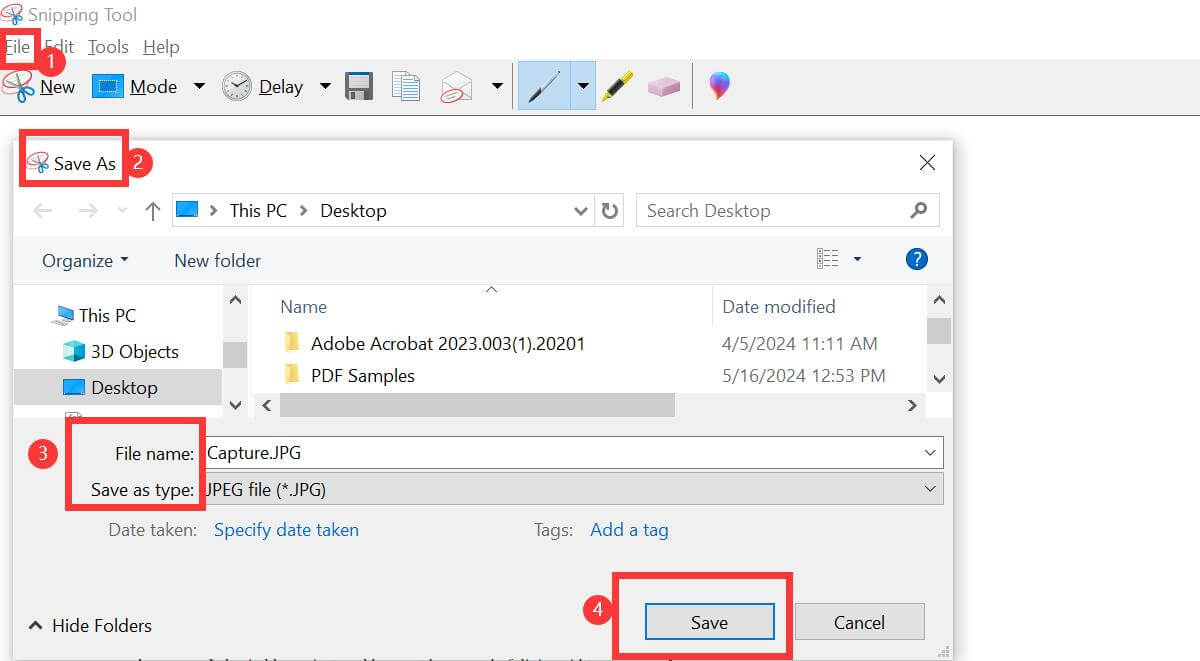Click the Specify date taken link

(x=286, y=529)
